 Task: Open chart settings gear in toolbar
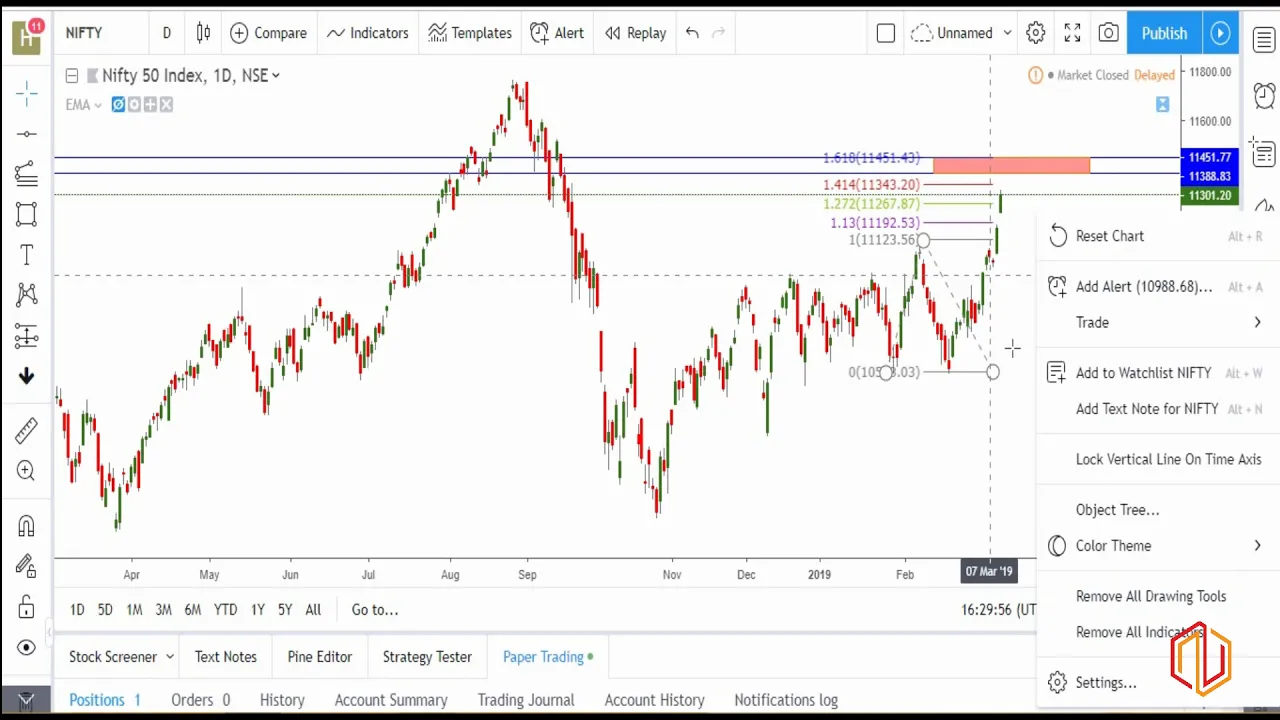click(x=1036, y=33)
